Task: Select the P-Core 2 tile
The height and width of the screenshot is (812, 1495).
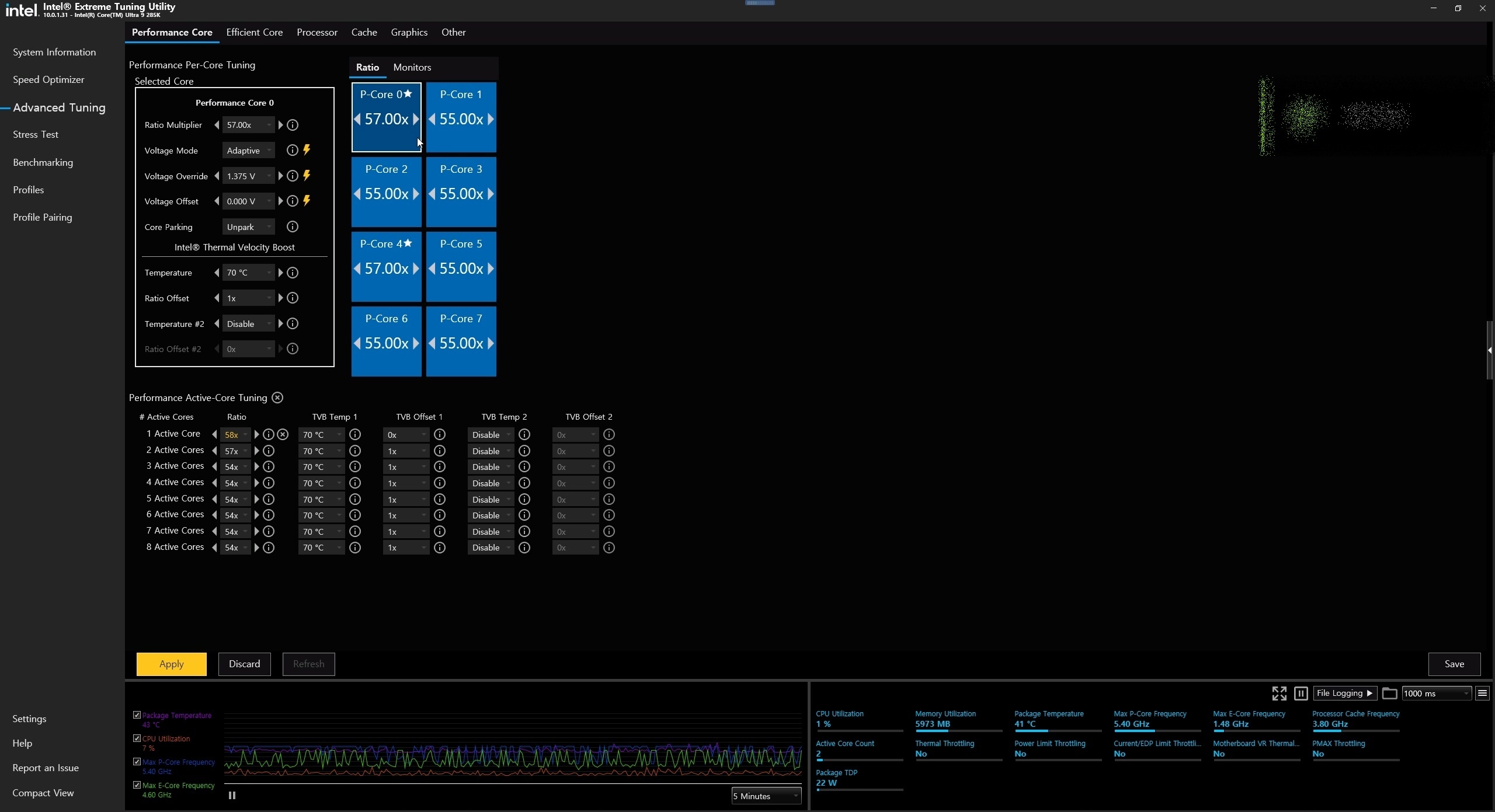Action: tap(387, 192)
